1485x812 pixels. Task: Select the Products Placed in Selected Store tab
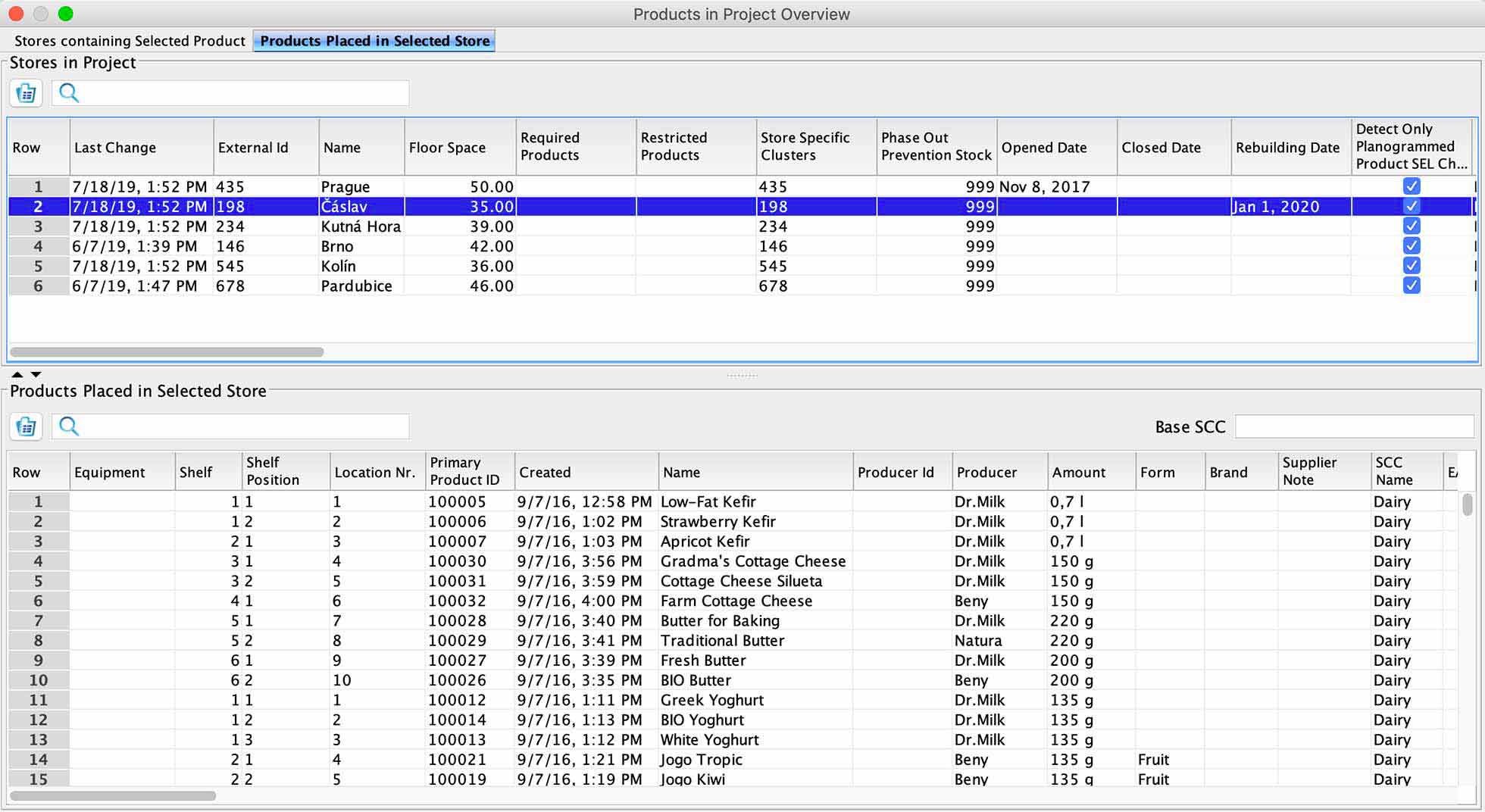(x=374, y=41)
